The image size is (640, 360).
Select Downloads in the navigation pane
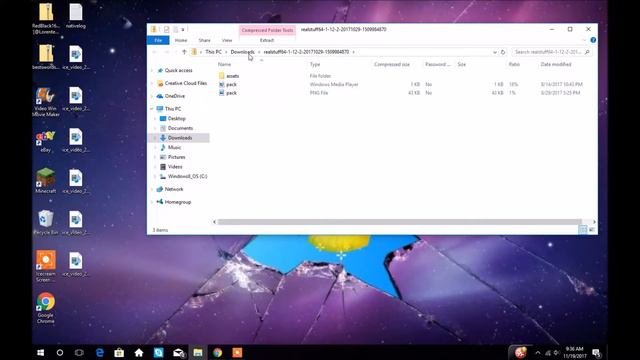[x=180, y=138]
